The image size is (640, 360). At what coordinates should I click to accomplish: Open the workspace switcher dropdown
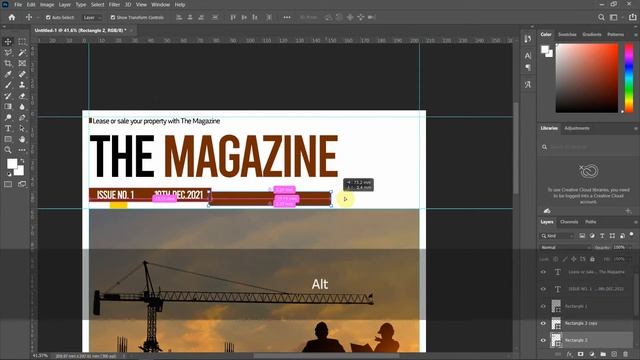click(x=614, y=17)
